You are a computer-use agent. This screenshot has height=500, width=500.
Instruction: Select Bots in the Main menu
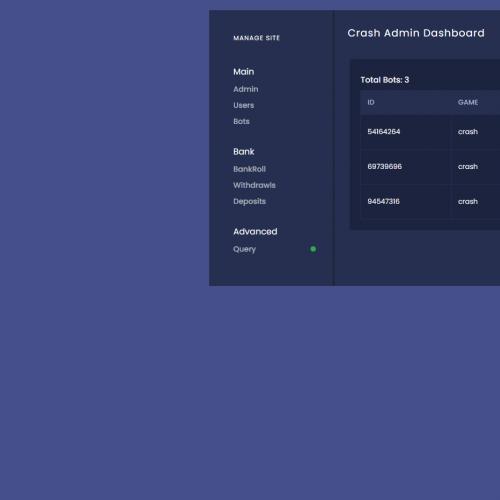pyautogui.click(x=241, y=121)
